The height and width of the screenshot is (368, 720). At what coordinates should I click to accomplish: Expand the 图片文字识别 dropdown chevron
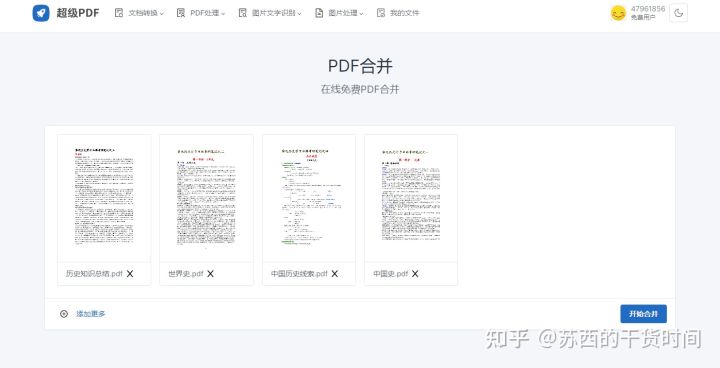click(x=299, y=14)
